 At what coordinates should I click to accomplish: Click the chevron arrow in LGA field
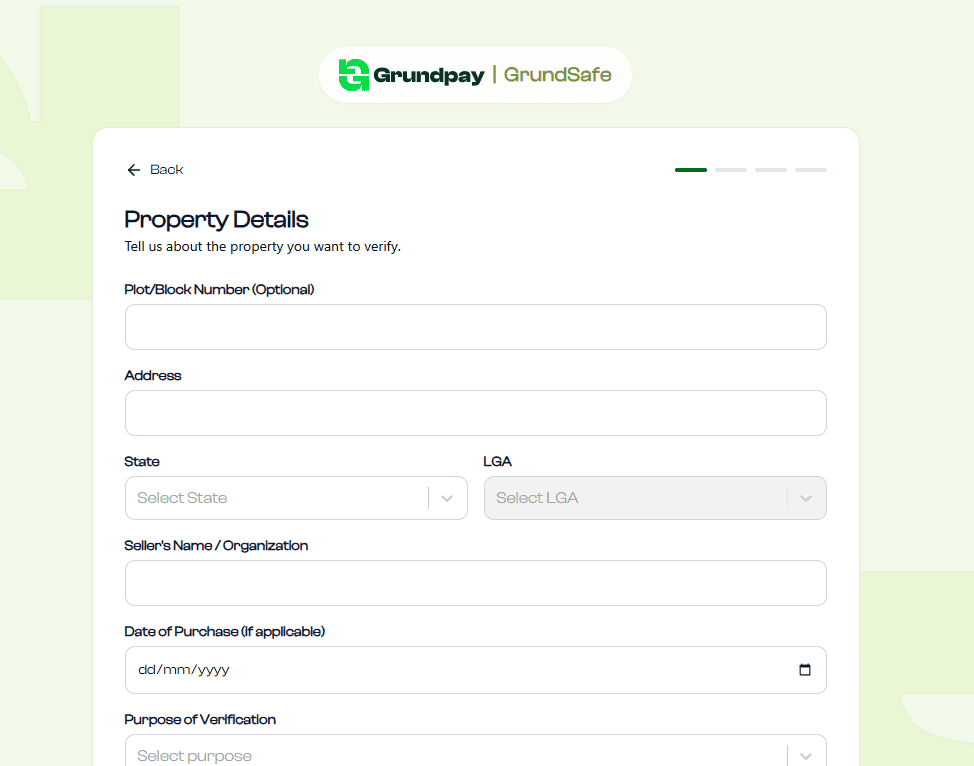click(806, 498)
